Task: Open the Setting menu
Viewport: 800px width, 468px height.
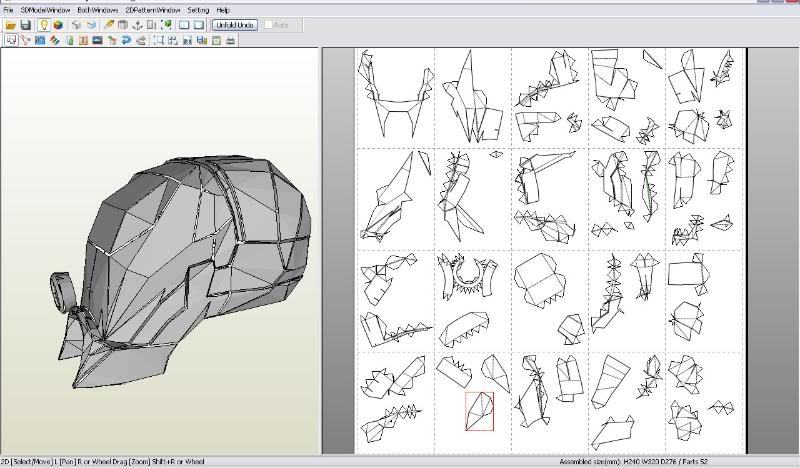Action: (198, 10)
